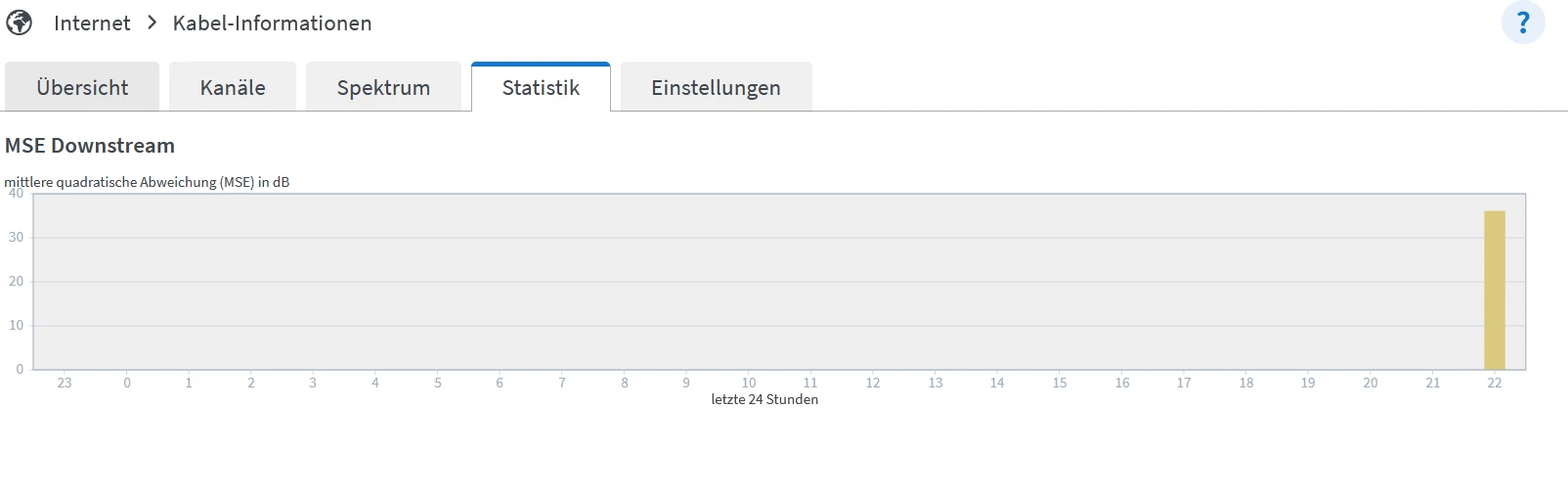Select the Spektrum tab
Image resolution: width=1568 pixels, height=500 pixels.
click(x=383, y=87)
